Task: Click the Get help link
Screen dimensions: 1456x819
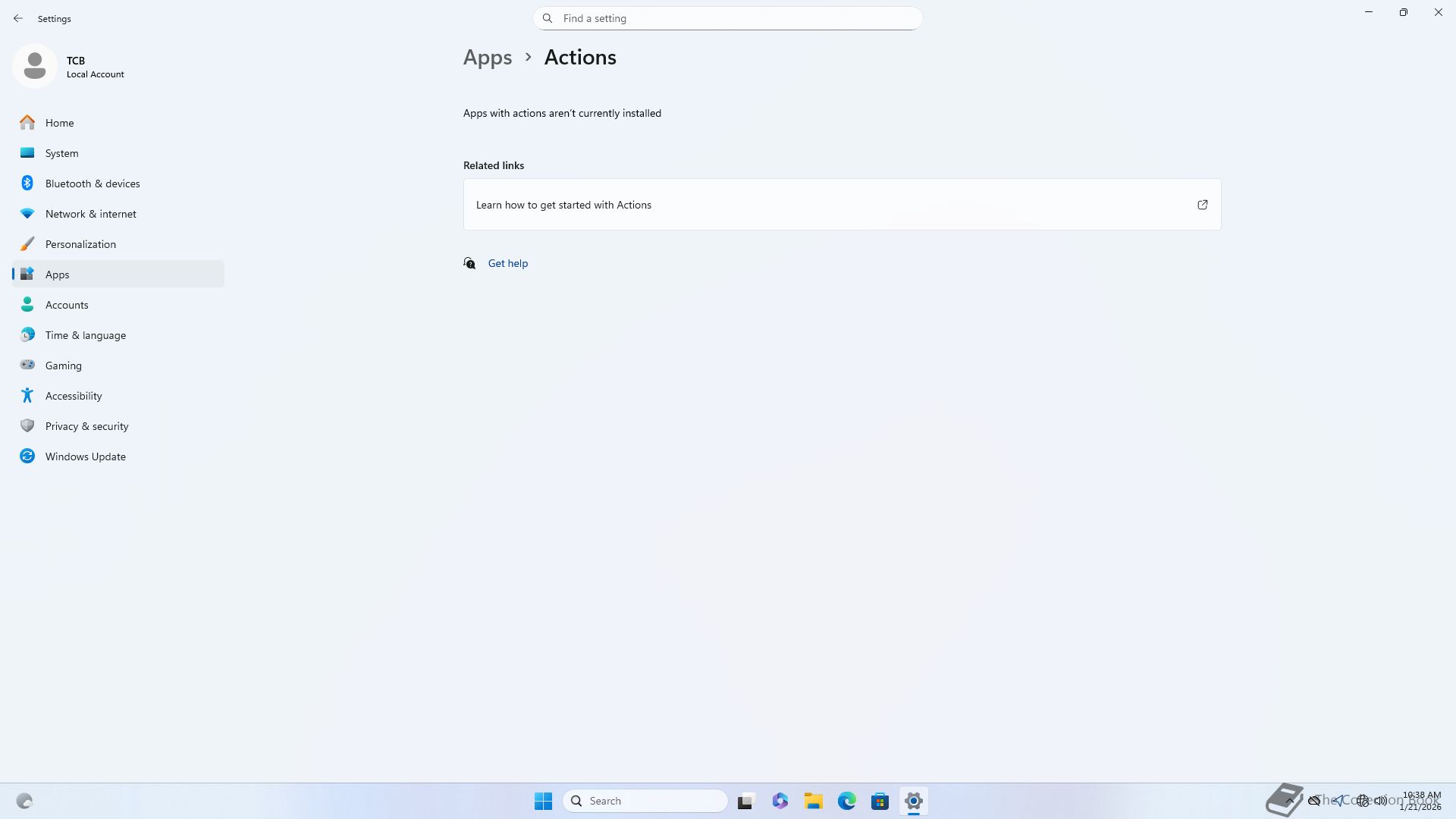Action: [507, 263]
